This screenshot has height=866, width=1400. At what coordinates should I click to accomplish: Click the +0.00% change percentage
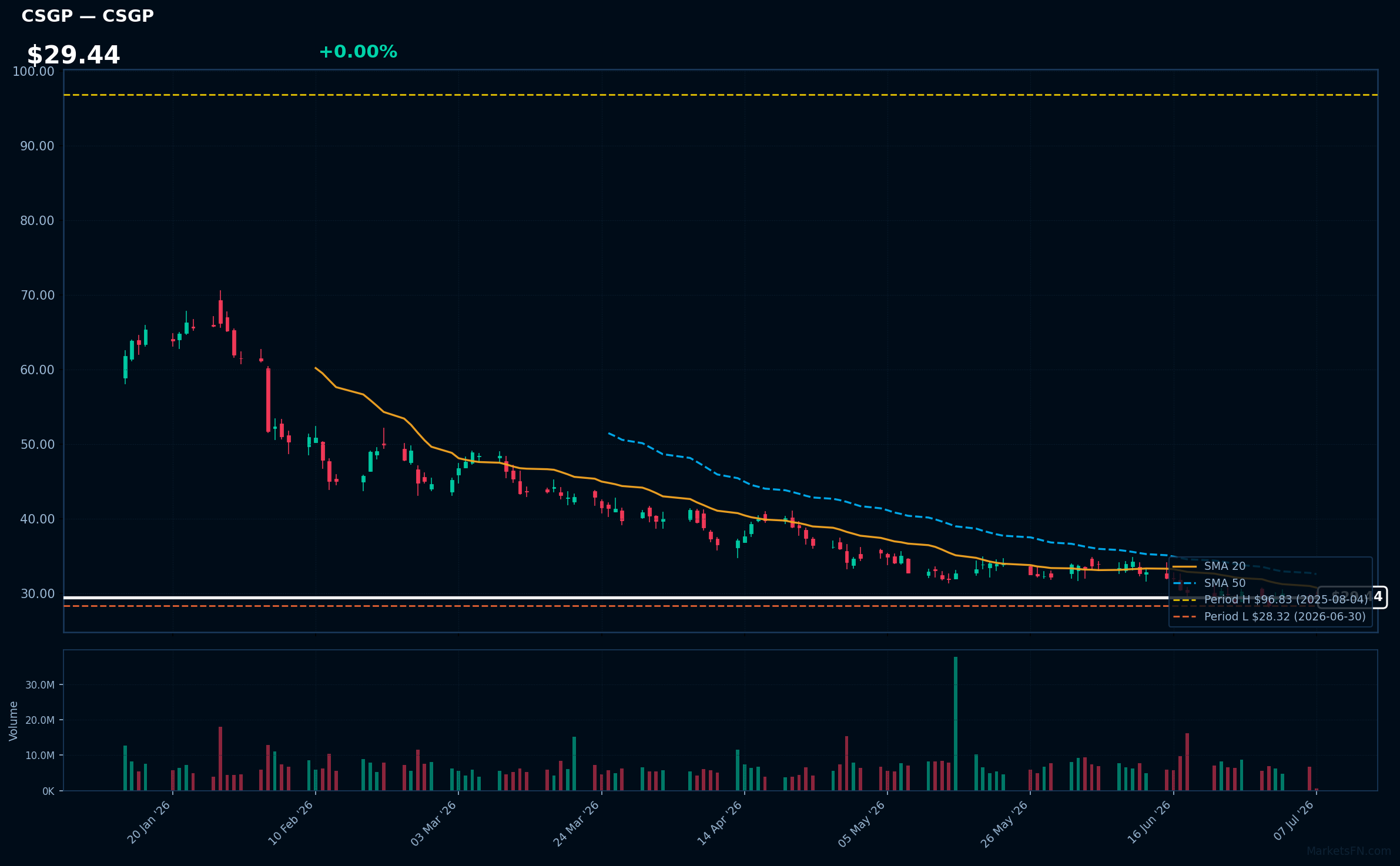(358, 52)
